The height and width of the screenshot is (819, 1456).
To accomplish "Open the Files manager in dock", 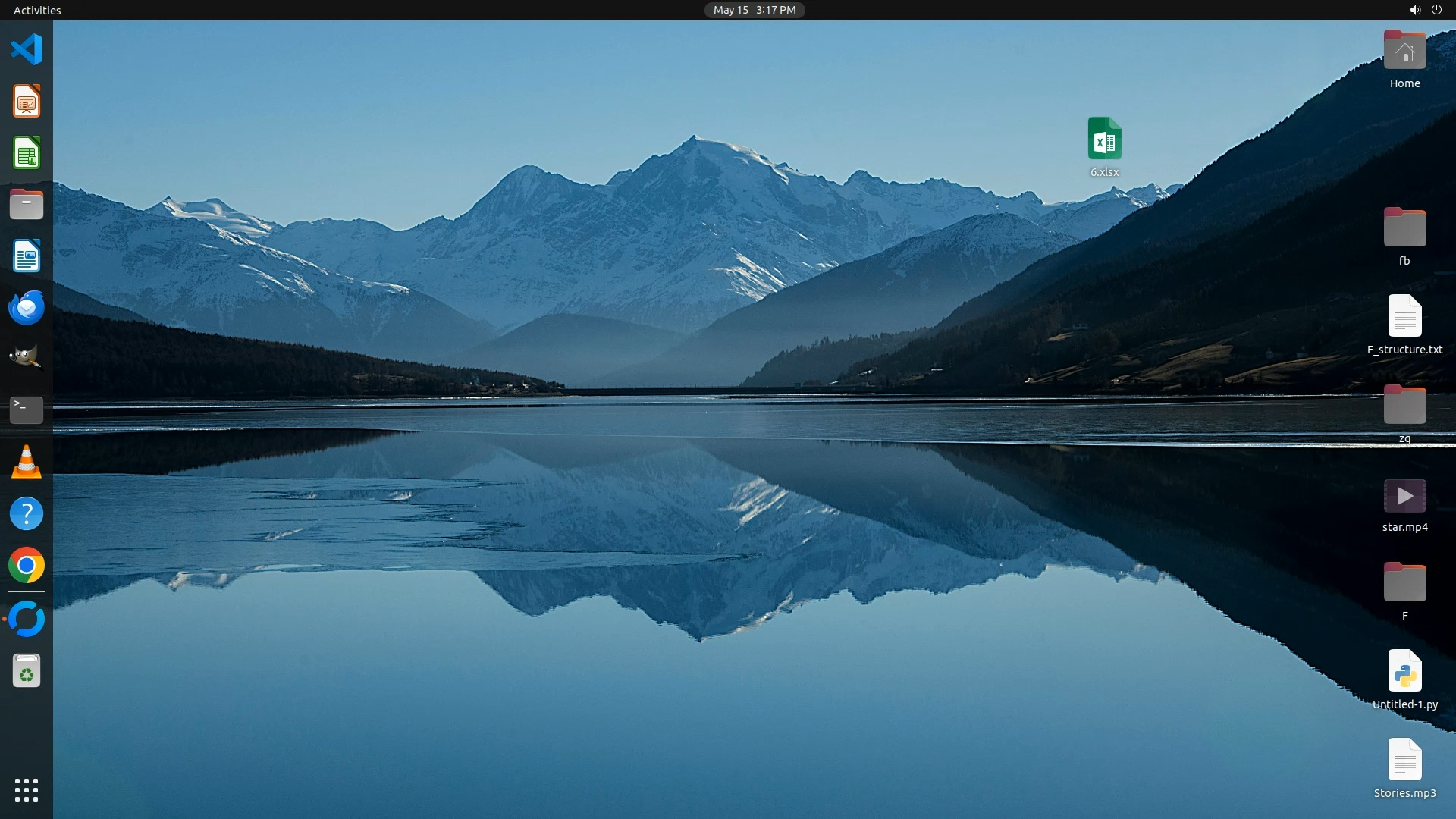I will 27,205.
